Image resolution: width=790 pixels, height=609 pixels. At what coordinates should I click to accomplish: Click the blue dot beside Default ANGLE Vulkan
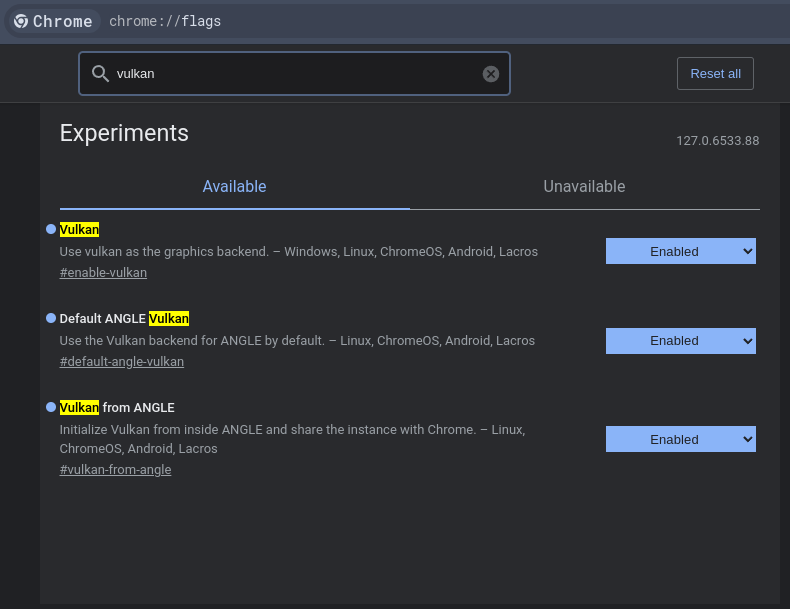[x=51, y=318]
